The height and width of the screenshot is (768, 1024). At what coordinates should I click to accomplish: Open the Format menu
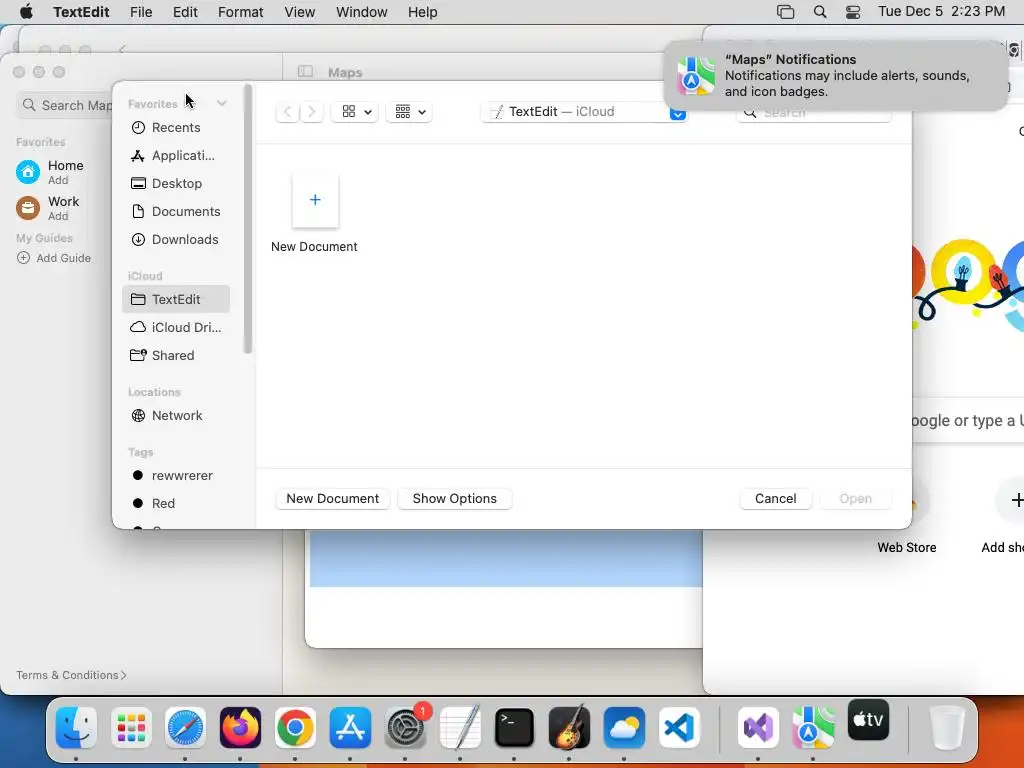[240, 12]
